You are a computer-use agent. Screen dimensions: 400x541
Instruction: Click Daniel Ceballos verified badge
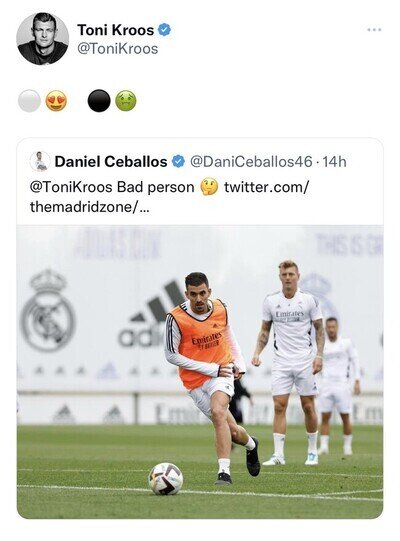click(178, 161)
